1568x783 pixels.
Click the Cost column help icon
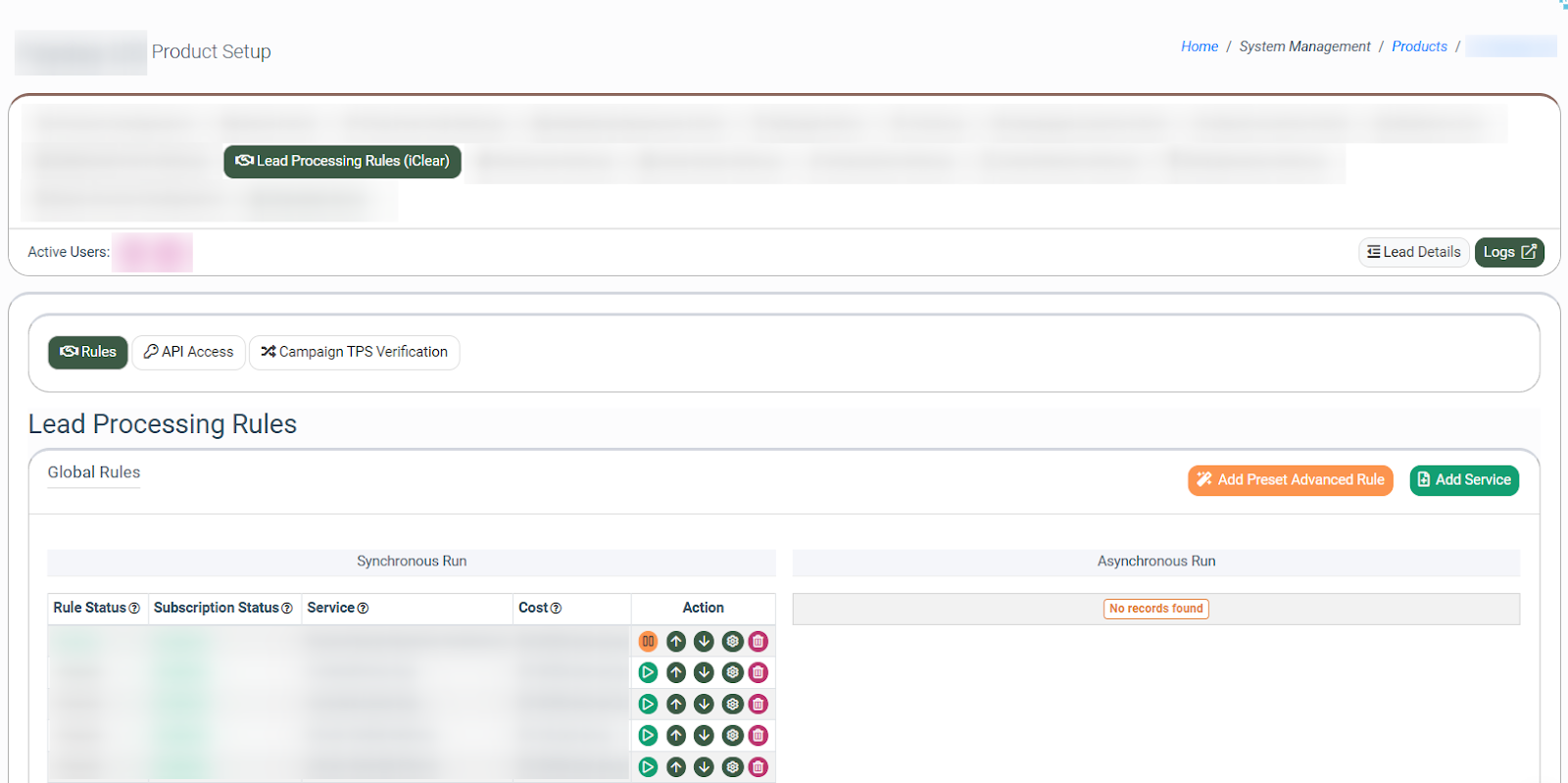tap(556, 609)
